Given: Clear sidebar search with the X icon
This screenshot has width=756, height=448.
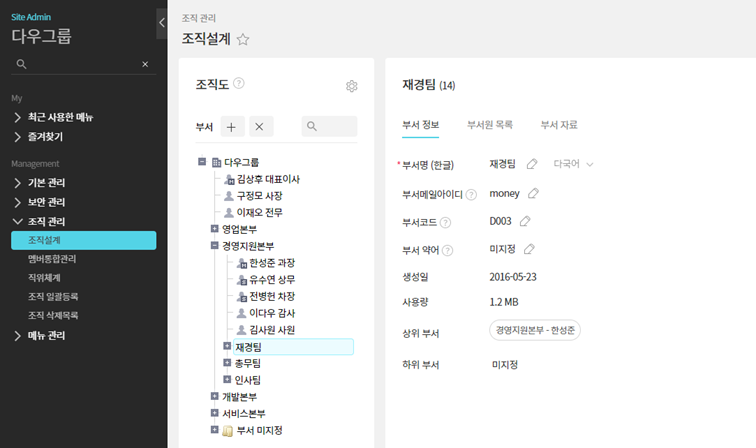Looking at the screenshot, I should [x=145, y=64].
